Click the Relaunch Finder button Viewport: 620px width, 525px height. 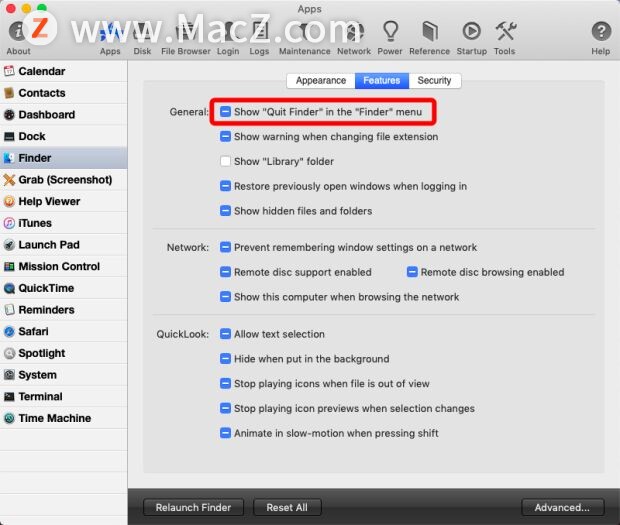[x=193, y=507]
